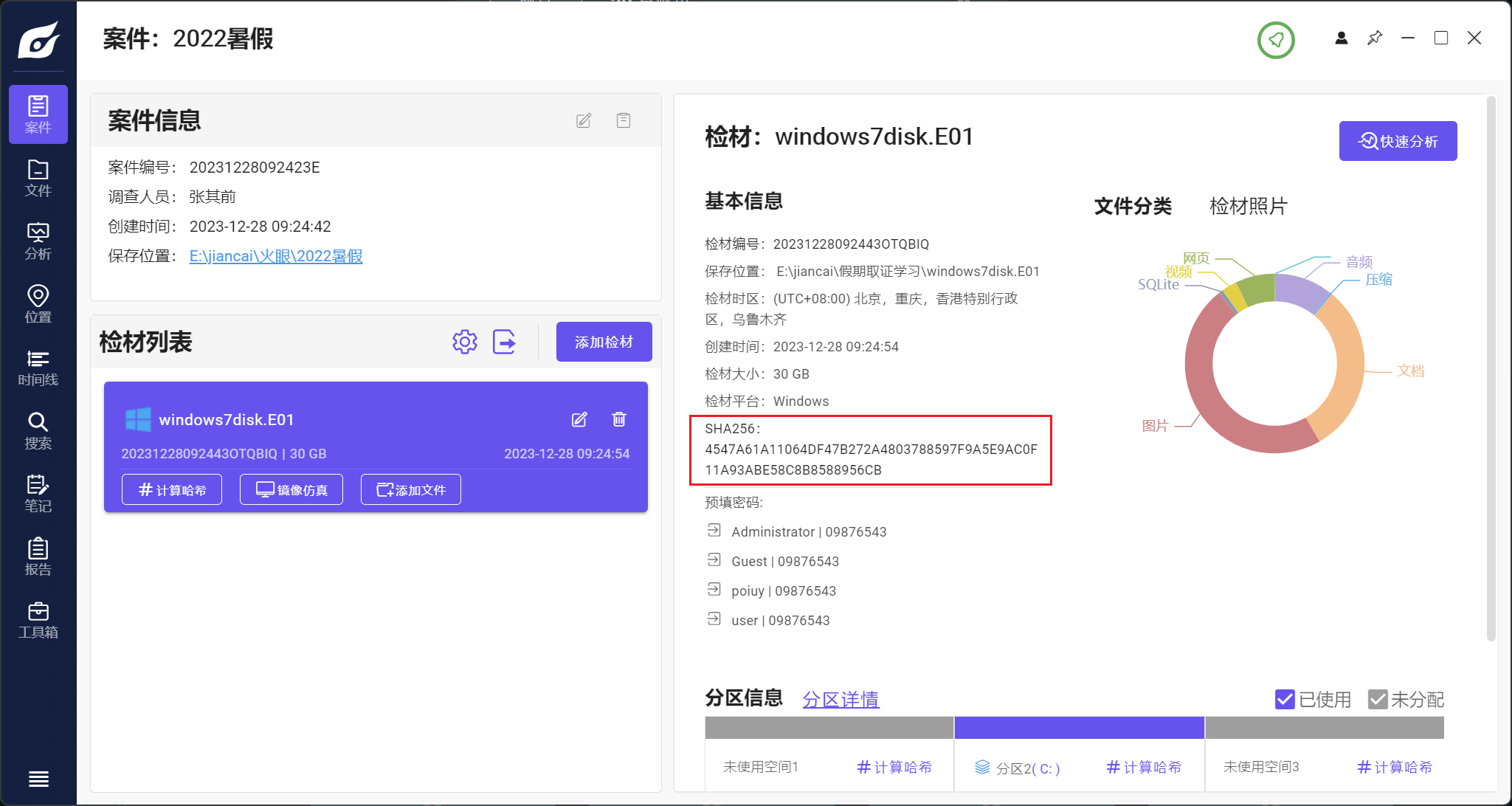Click the SHA256 hash value text

871,459
